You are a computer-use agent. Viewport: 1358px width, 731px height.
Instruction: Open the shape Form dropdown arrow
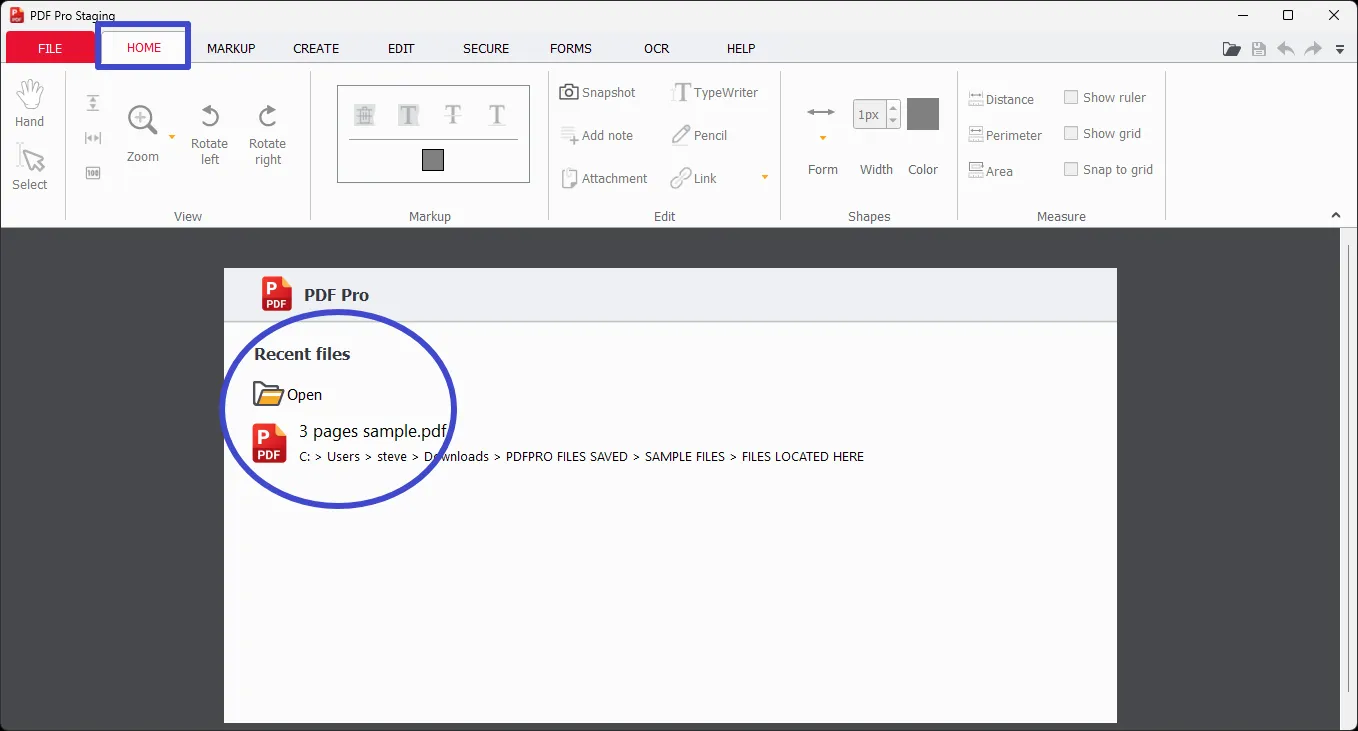[x=822, y=138]
